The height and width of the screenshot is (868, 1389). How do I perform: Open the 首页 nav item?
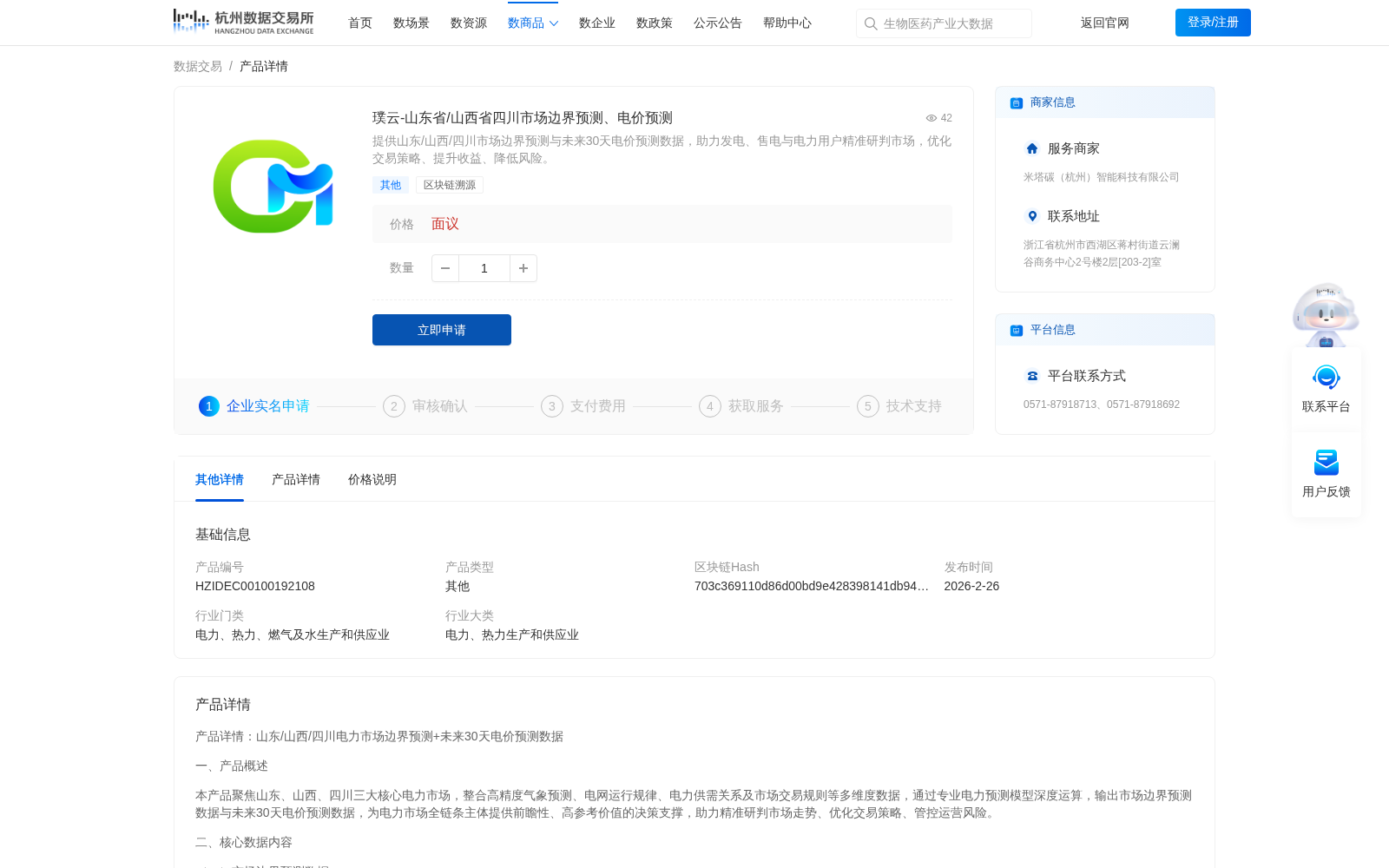(360, 23)
